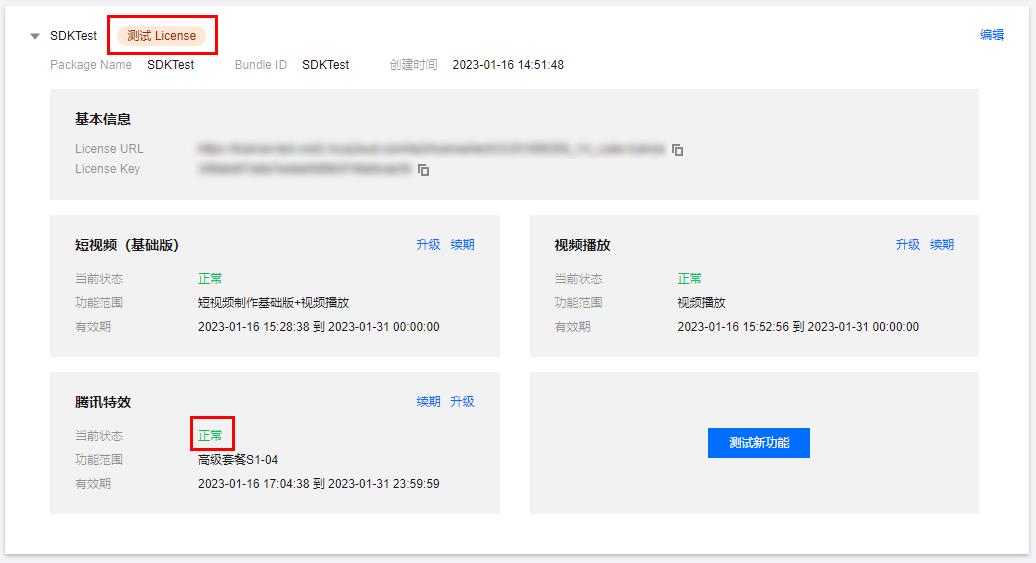Click 正常 status in 短视频 card
The height and width of the screenshot is (563, 1036).
click(x=210, y=279)
